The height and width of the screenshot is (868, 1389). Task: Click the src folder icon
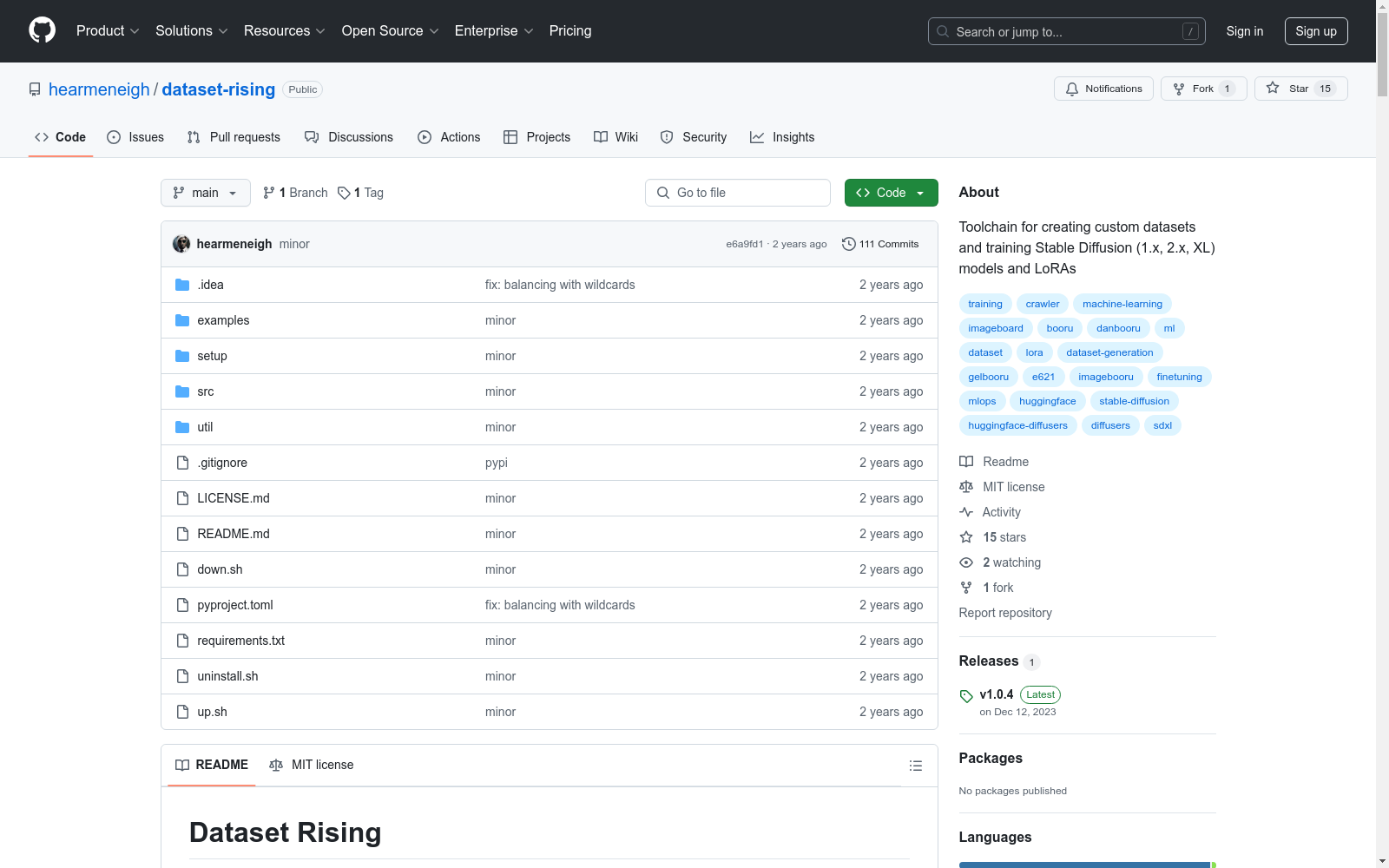click(182, 391)
